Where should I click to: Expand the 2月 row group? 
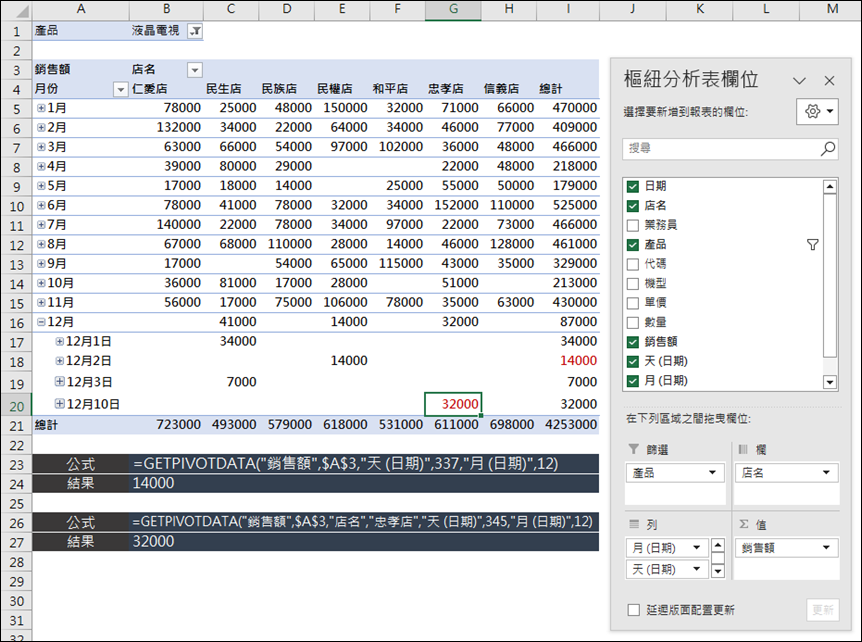(x=41, y=128)
